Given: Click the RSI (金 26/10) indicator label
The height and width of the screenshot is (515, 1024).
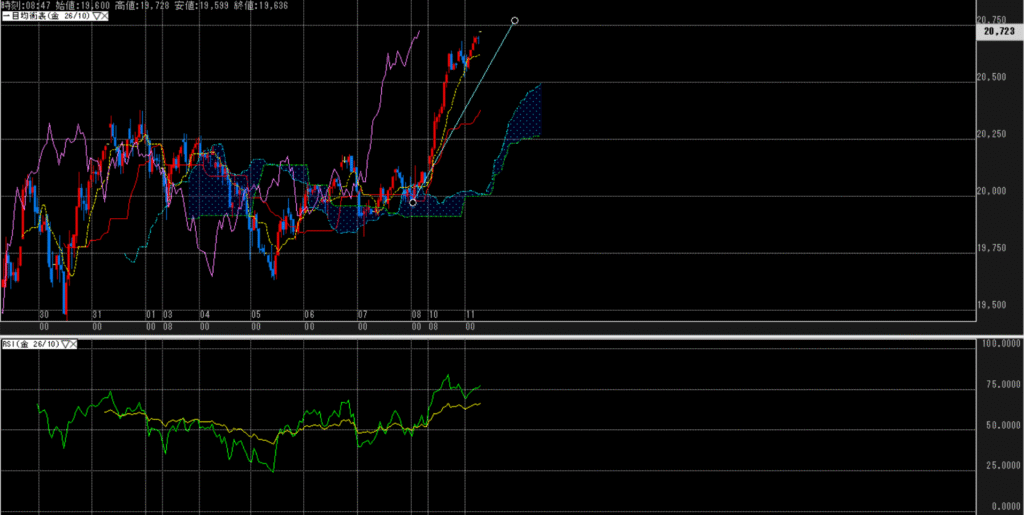Looking at the screenshot, I should (x=30, y=344).
